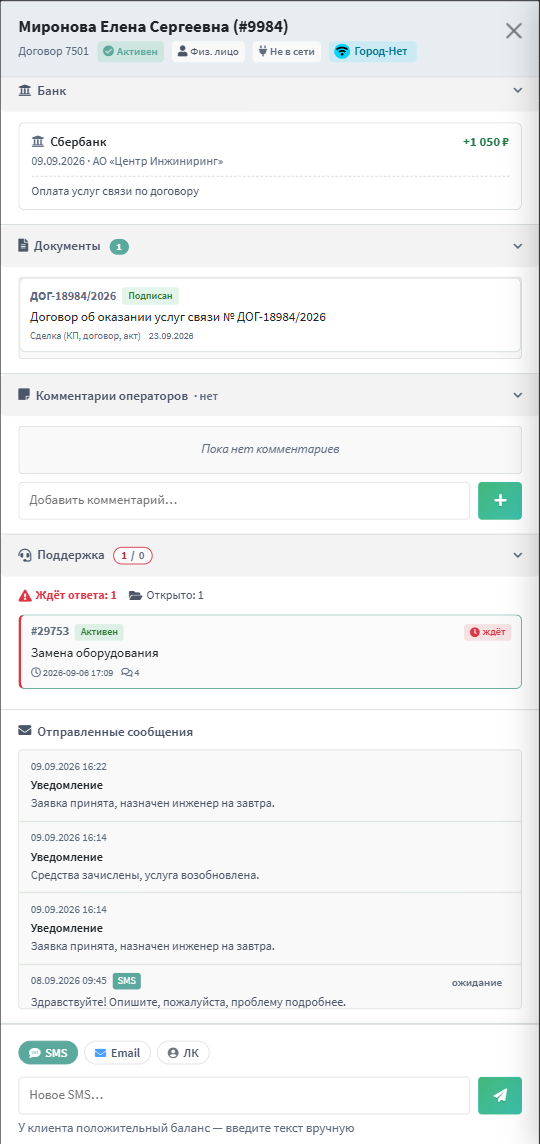
Task: Click the headset icon beside Поддержка
Action: 24,555
